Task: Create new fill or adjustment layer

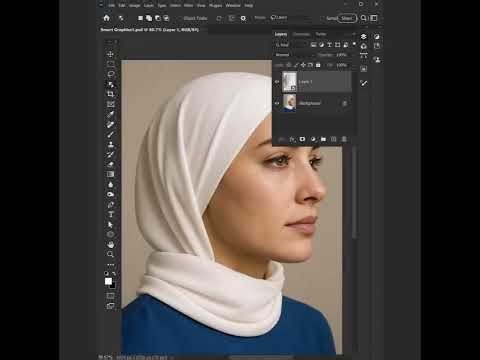Action: tap(313, 139)
